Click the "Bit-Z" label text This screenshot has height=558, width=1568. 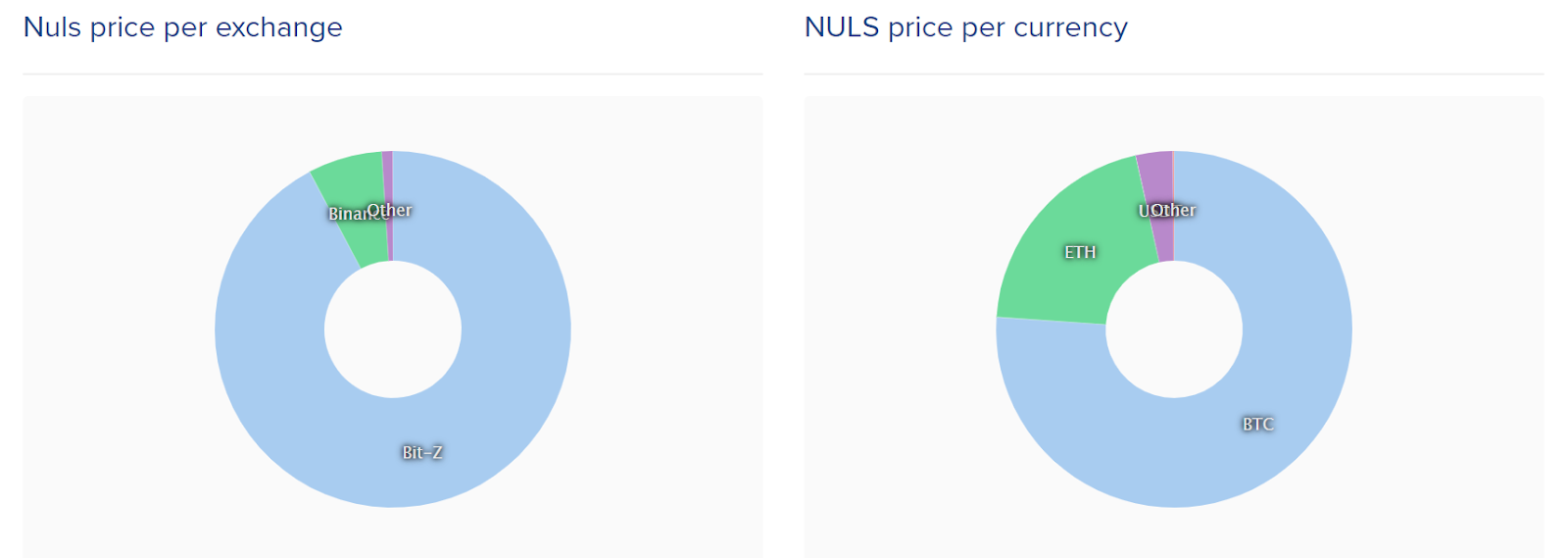click(x=421, y=452)
